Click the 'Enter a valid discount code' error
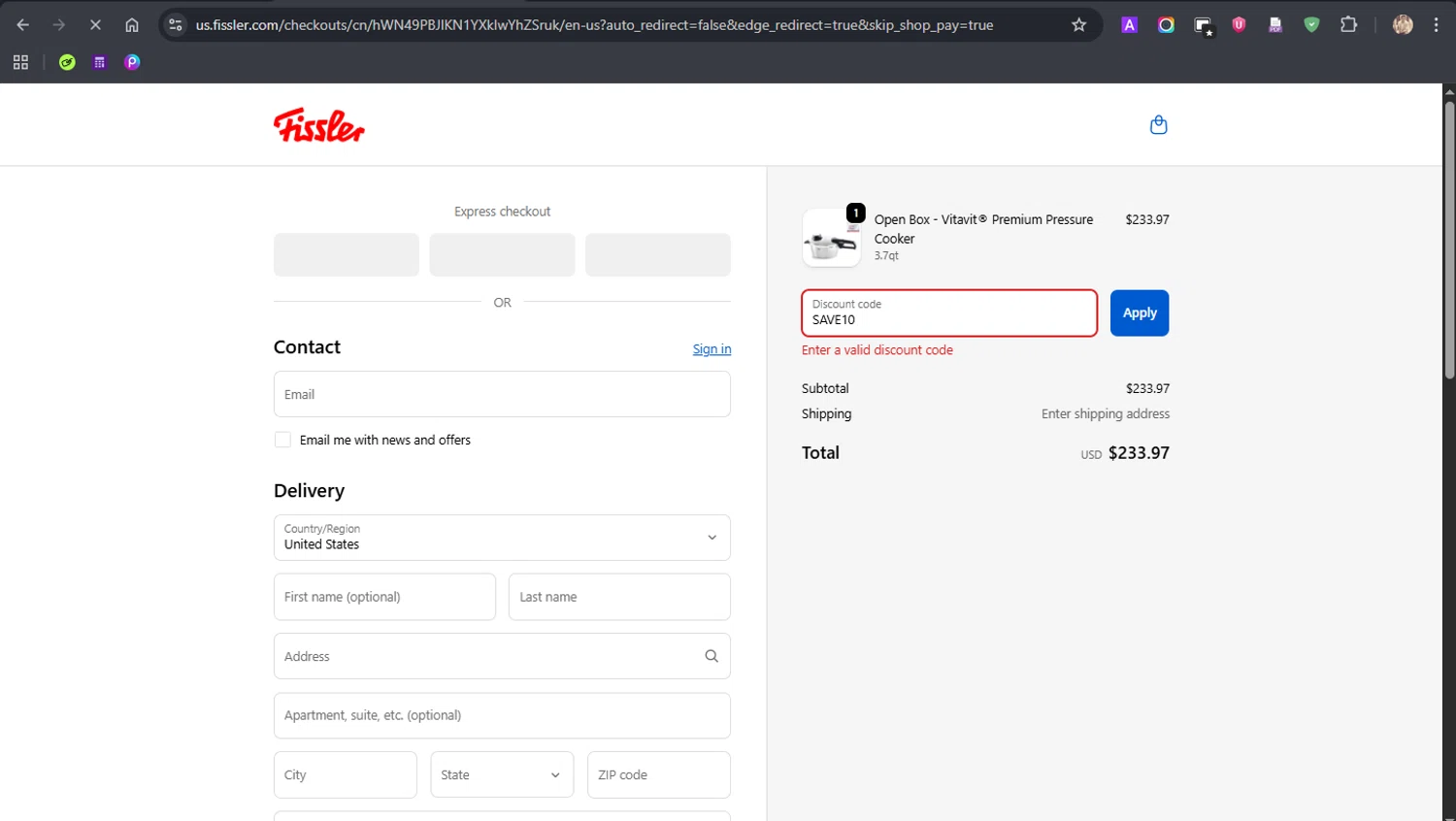 (877, 350)
